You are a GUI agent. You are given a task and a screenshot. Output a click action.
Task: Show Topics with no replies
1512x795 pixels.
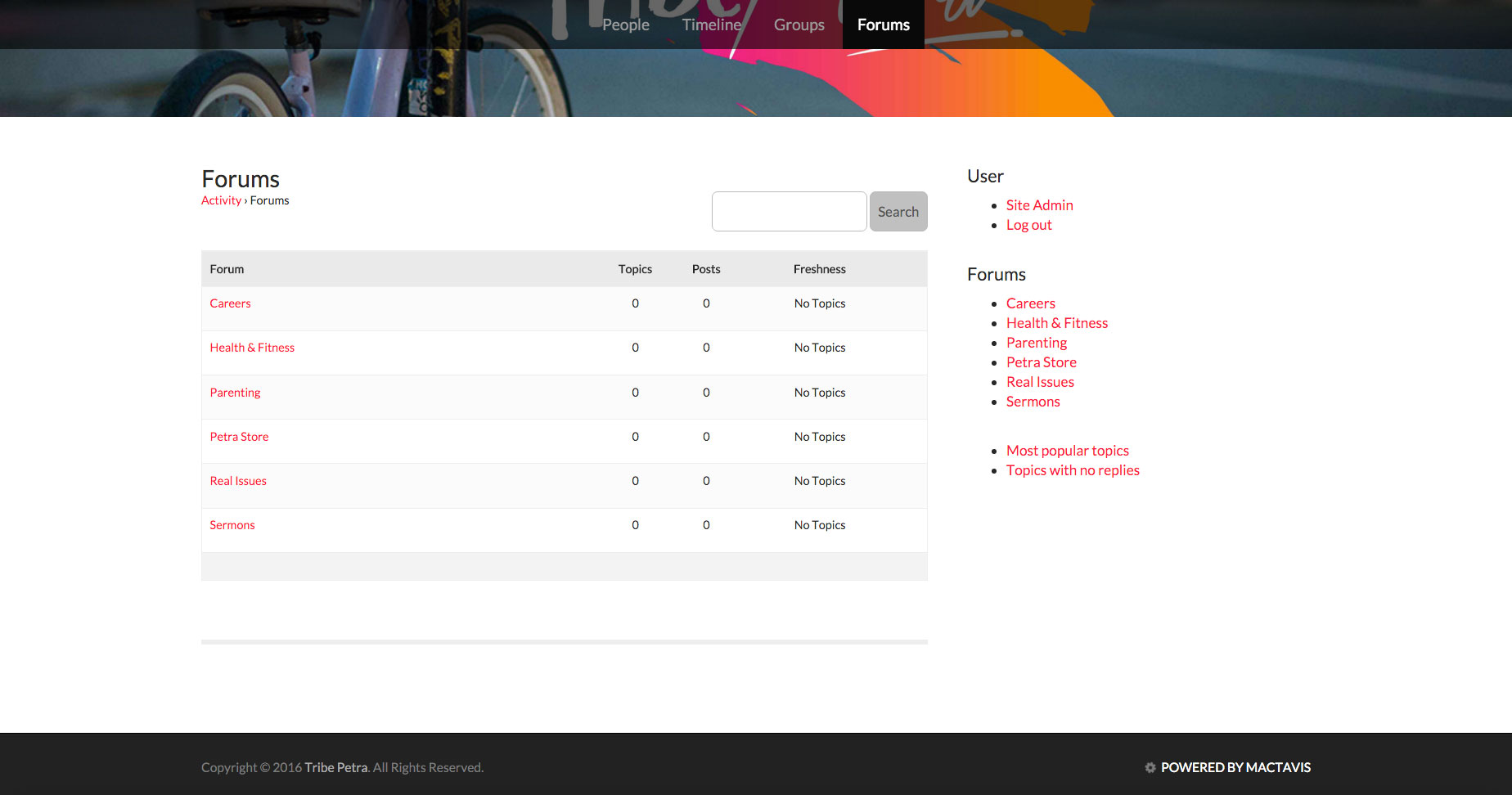(1072, 470)
